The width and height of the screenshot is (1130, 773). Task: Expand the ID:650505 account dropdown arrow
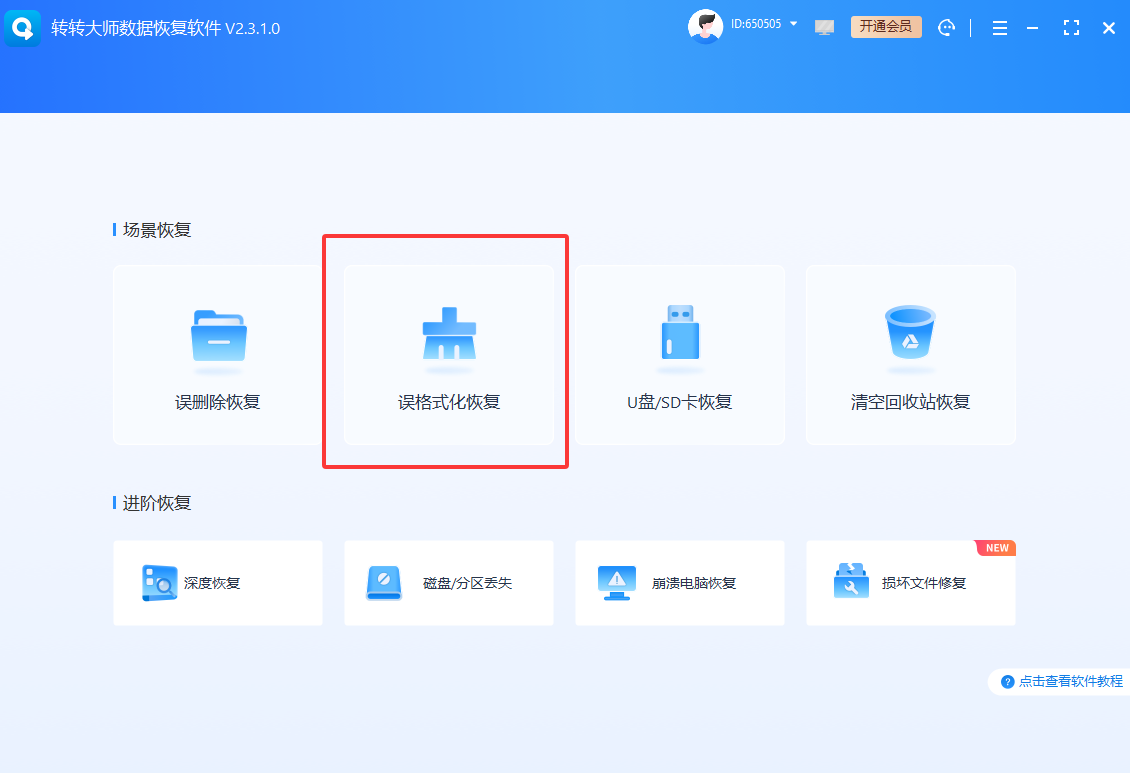793,24
